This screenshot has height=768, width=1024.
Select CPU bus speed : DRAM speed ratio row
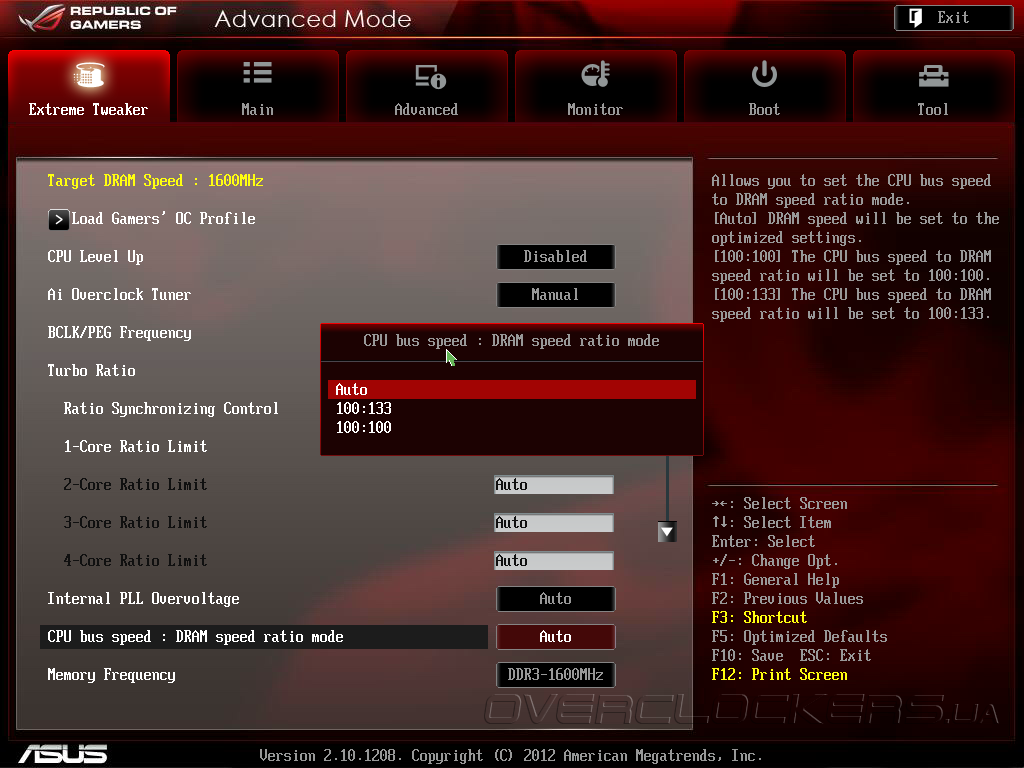click(x=264, y=637)
